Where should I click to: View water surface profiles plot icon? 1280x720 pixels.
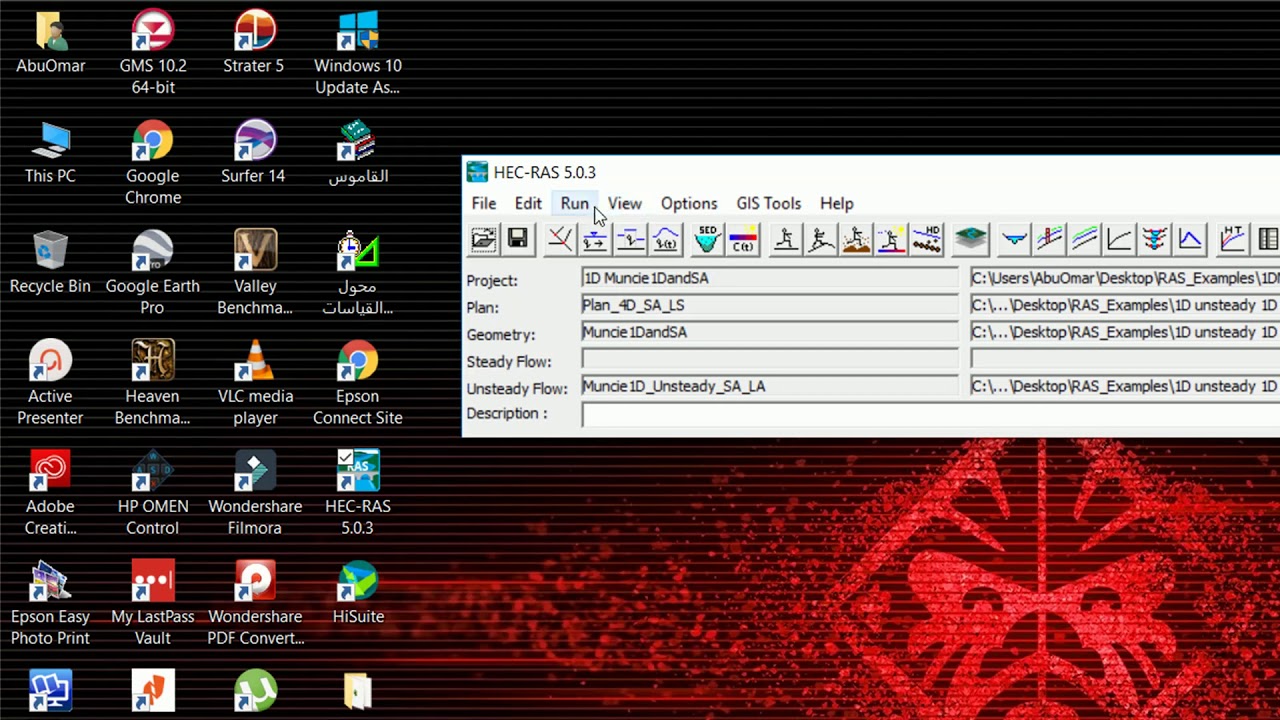[1049, 239]
